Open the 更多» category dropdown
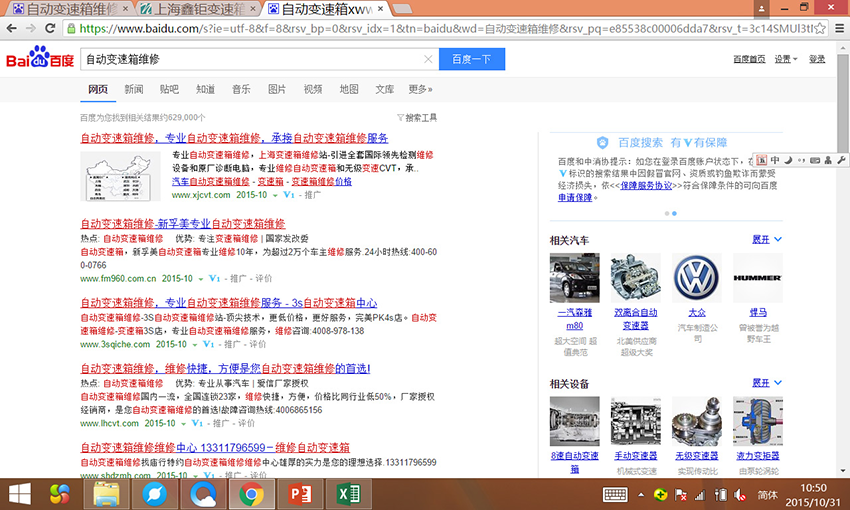The image size is (850, 510). tap(420, 89)
